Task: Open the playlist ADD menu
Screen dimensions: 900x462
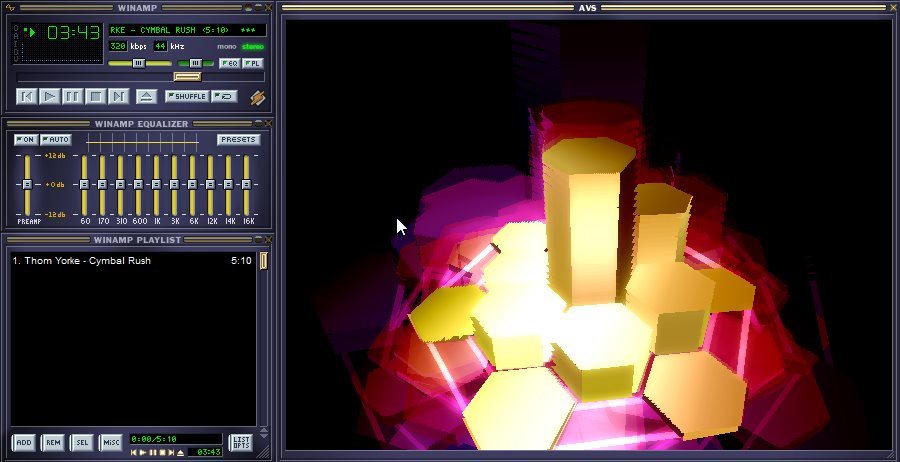Action: pyautogui.click(x=24, y=442)
